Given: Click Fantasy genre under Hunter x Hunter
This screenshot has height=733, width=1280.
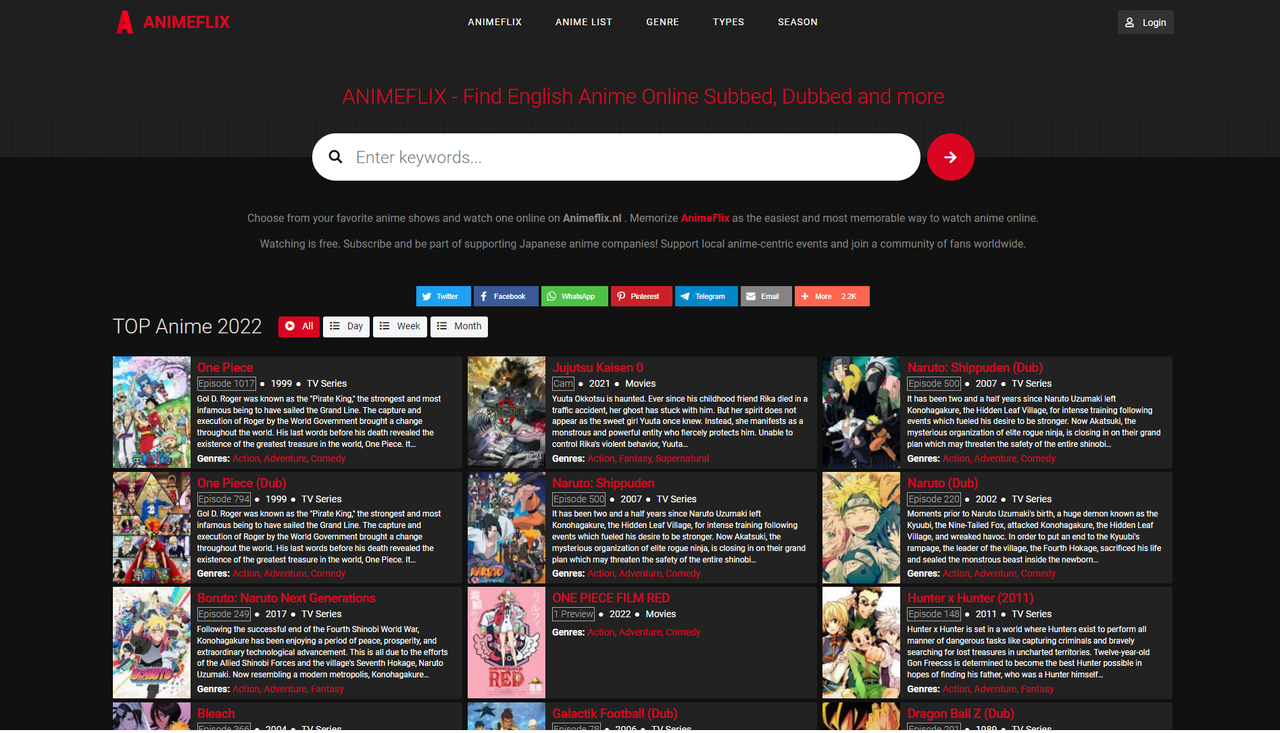Looking at the screenshot, I should [1037, 689].
